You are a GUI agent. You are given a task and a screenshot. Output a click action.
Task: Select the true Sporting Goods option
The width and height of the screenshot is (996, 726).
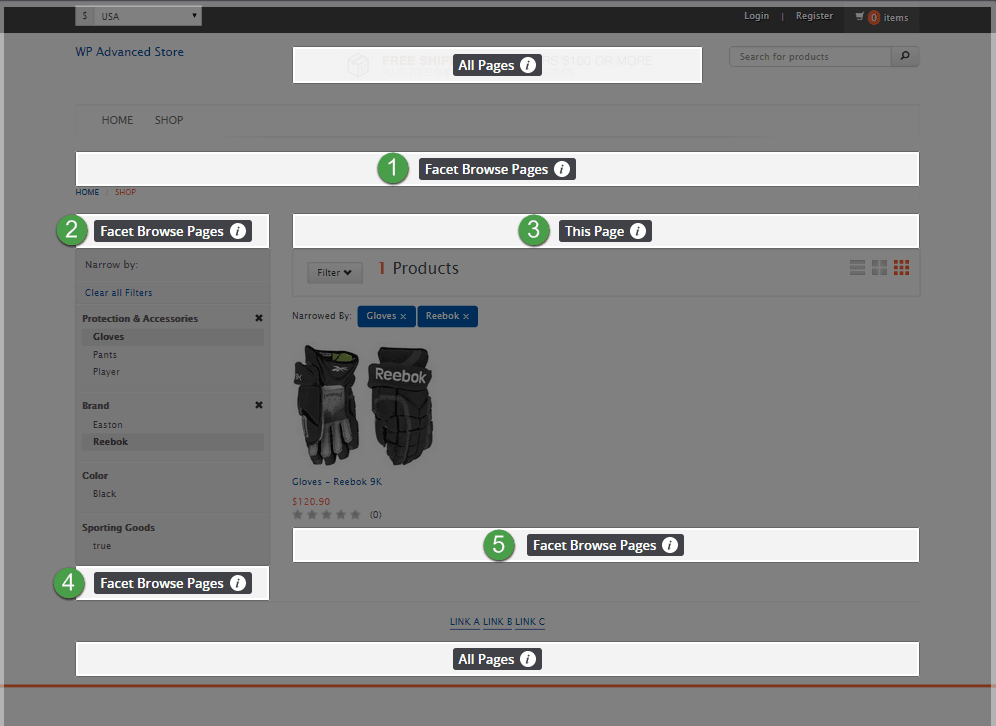point(102,546)
